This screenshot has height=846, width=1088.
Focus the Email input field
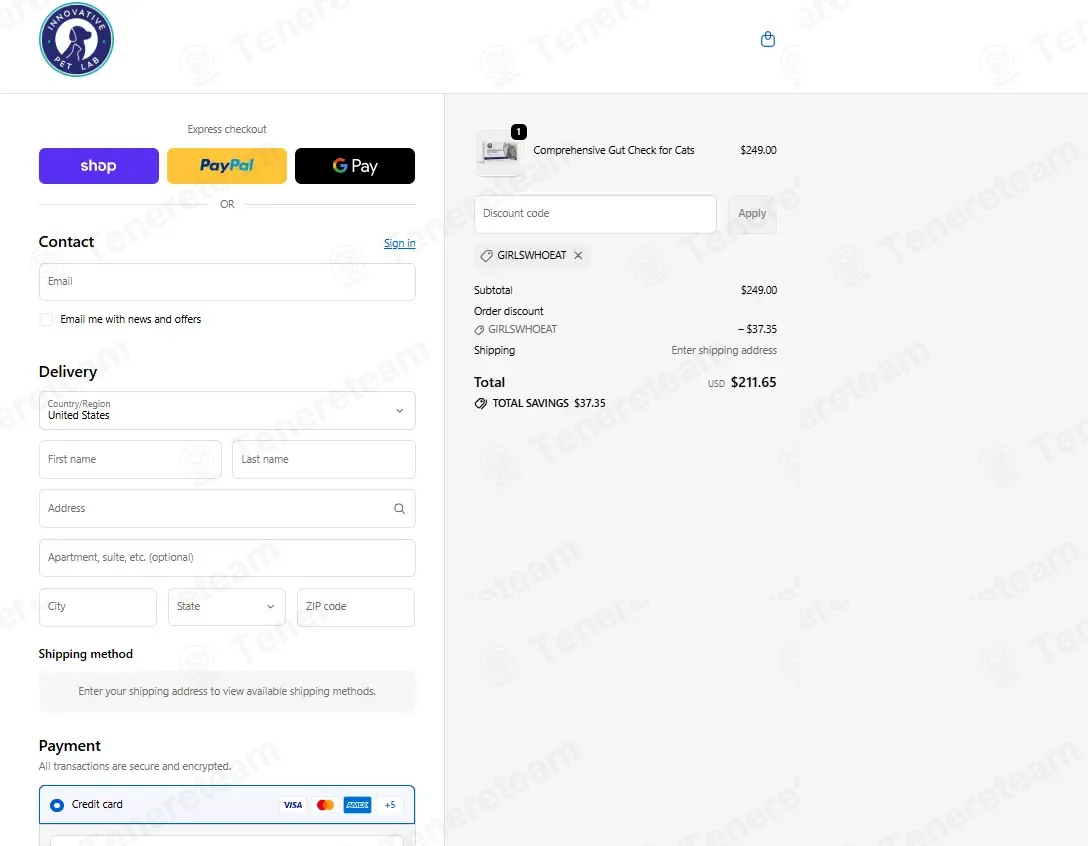[x=227, y=282]
